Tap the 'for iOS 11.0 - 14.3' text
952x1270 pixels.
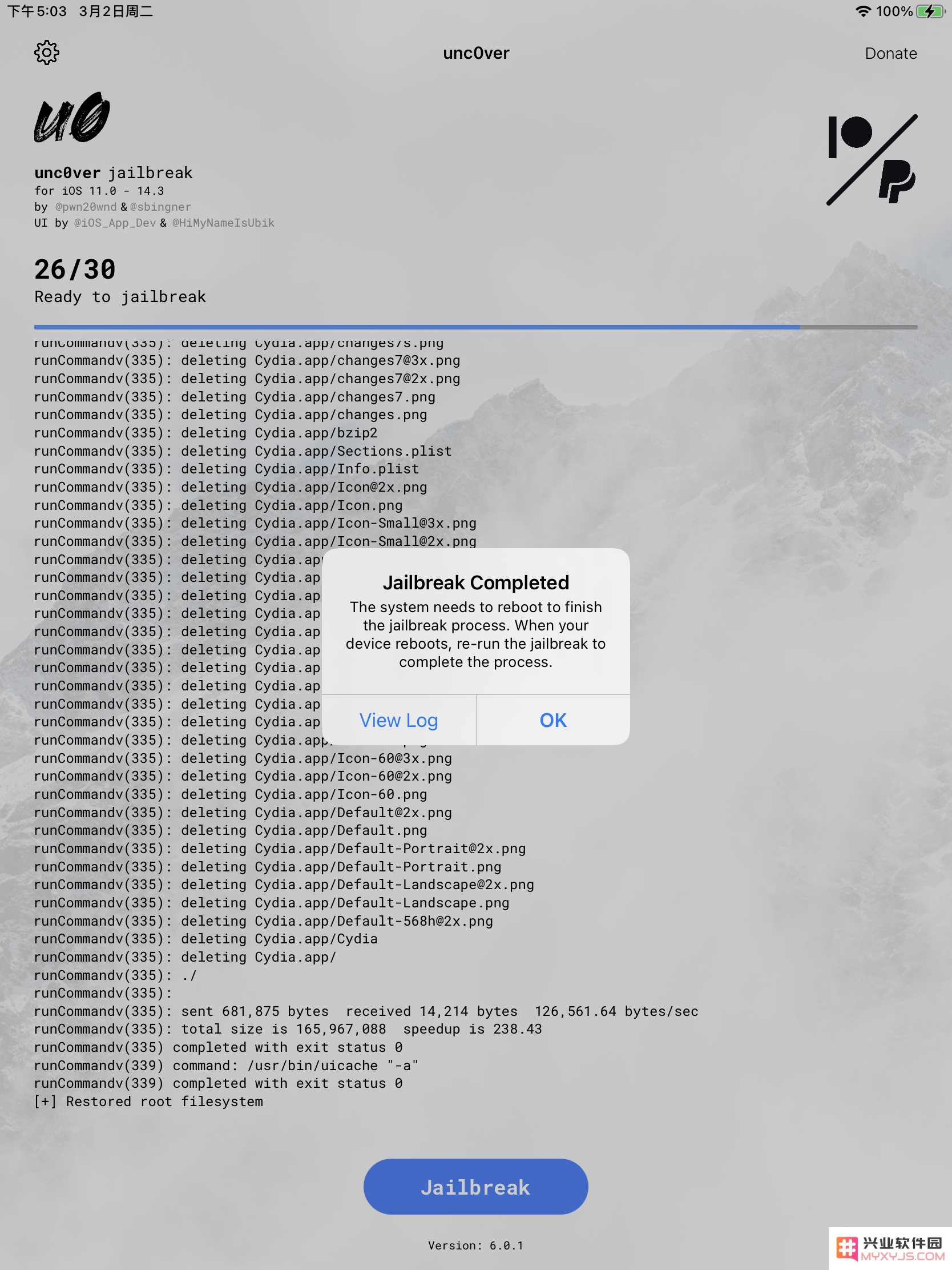[x=99, y=191]
